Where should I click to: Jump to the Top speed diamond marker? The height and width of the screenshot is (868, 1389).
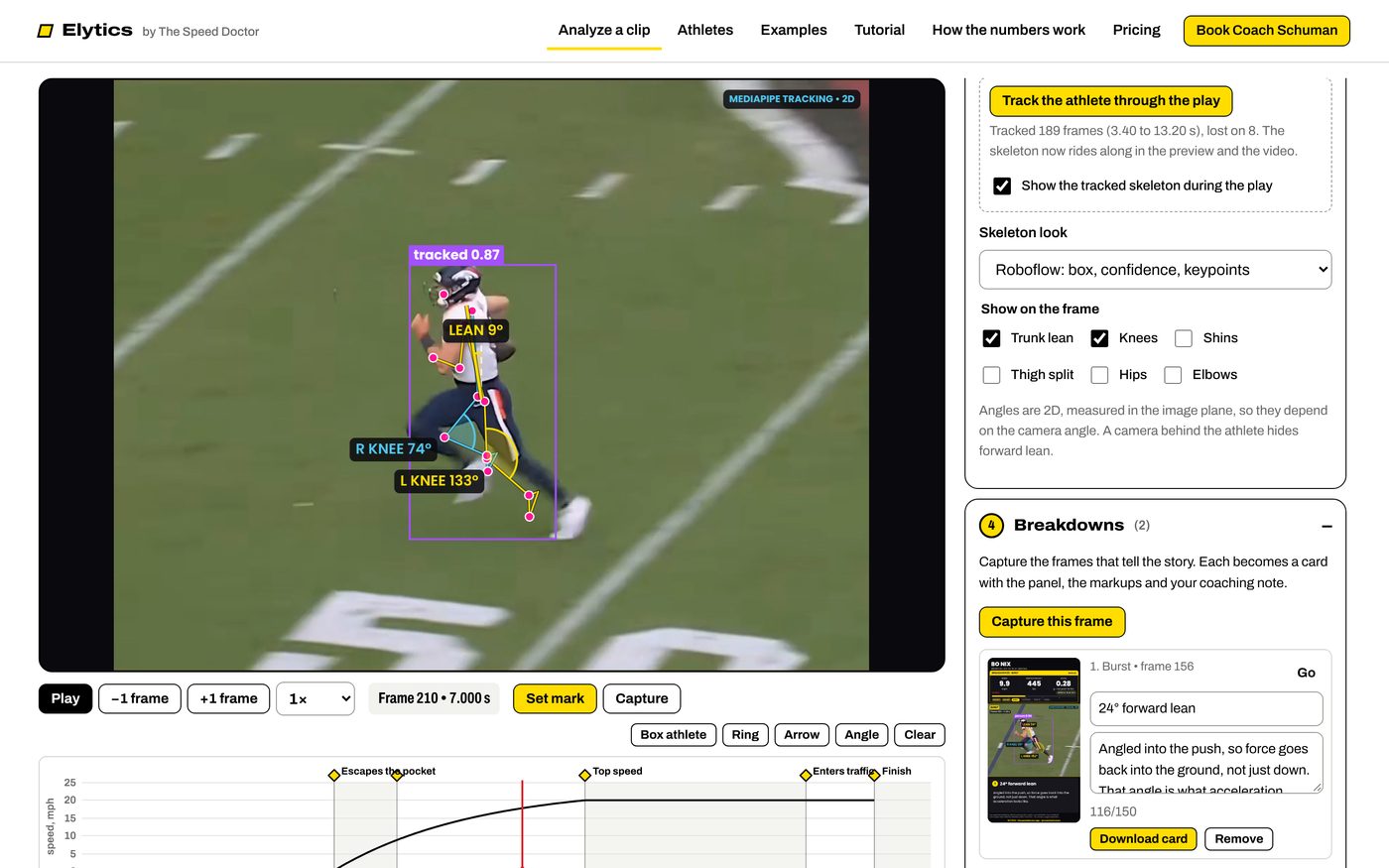click(x=585, y=775)
